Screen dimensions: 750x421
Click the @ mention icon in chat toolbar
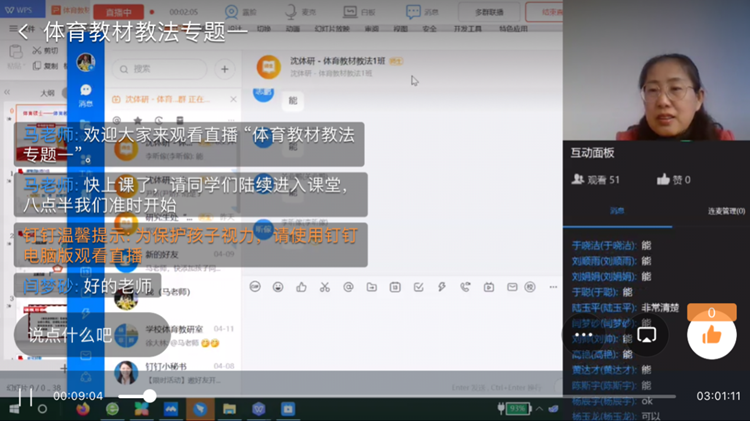click(x=348, y=287)
